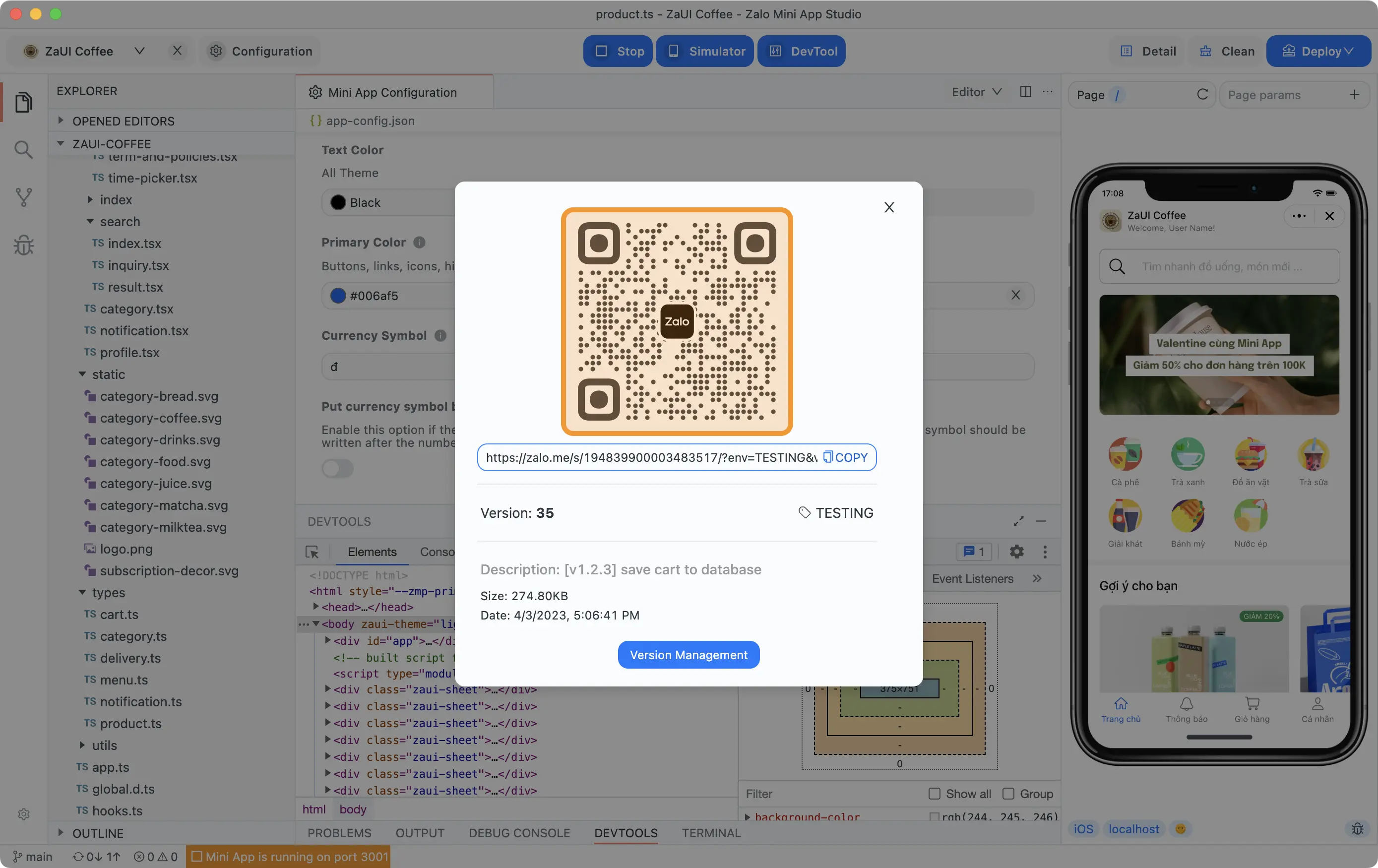Open the DevTool panel
The height and width of the screenshot is (868, 1378).
coord(801,51)
